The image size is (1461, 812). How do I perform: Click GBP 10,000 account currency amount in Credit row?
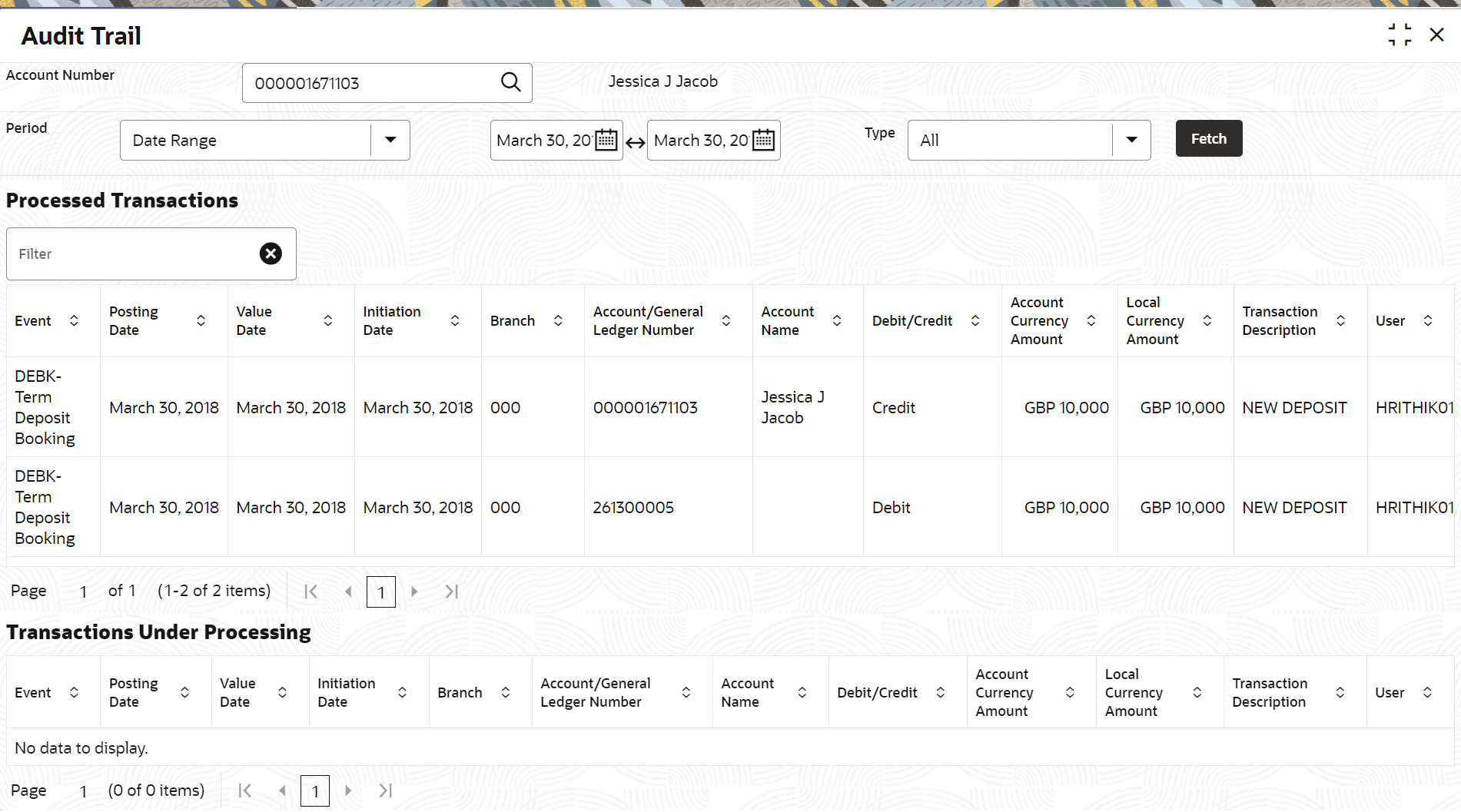(1067, 407)
